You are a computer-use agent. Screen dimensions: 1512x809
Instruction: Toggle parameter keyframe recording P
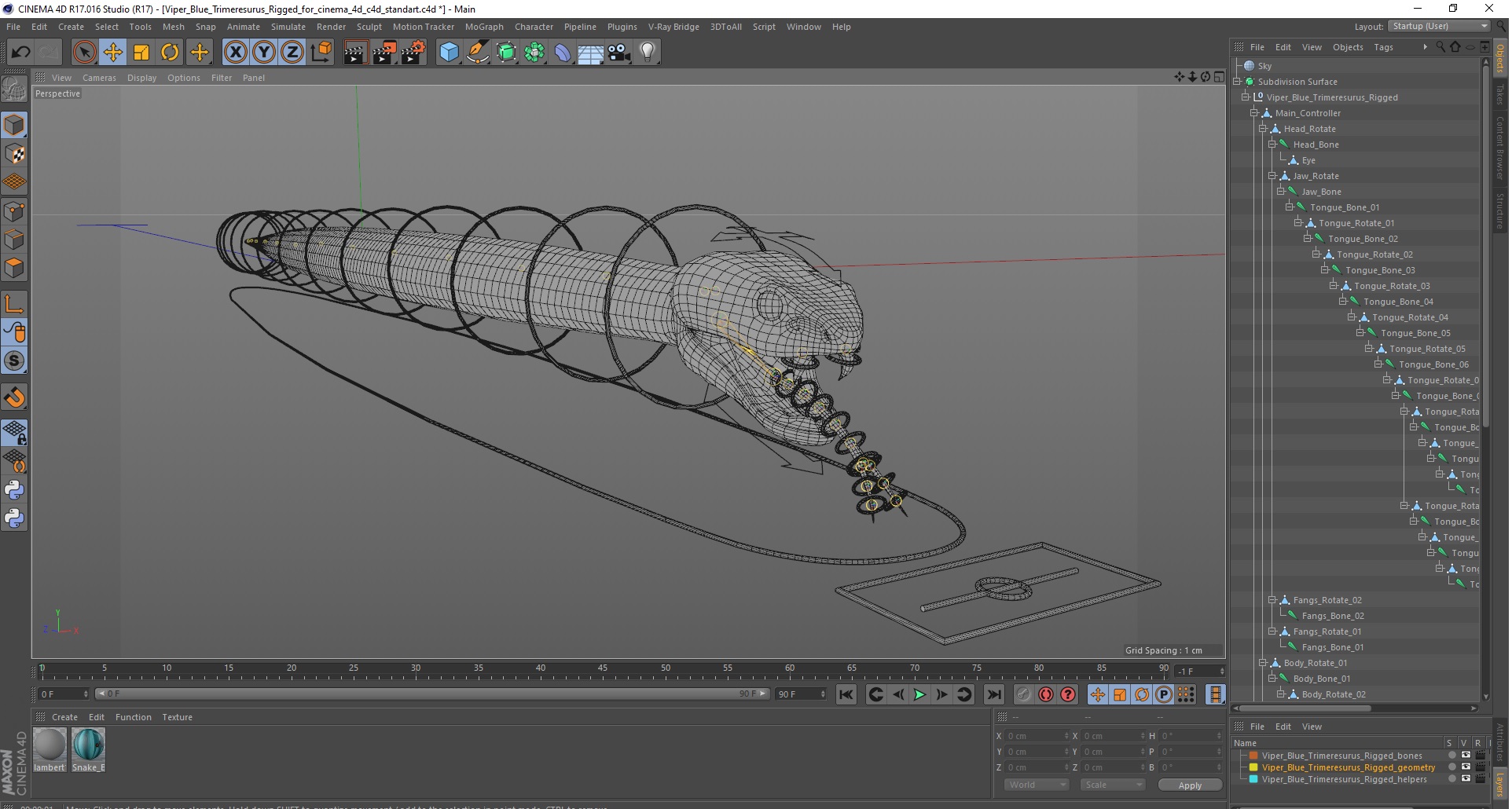click(1164, 694)
